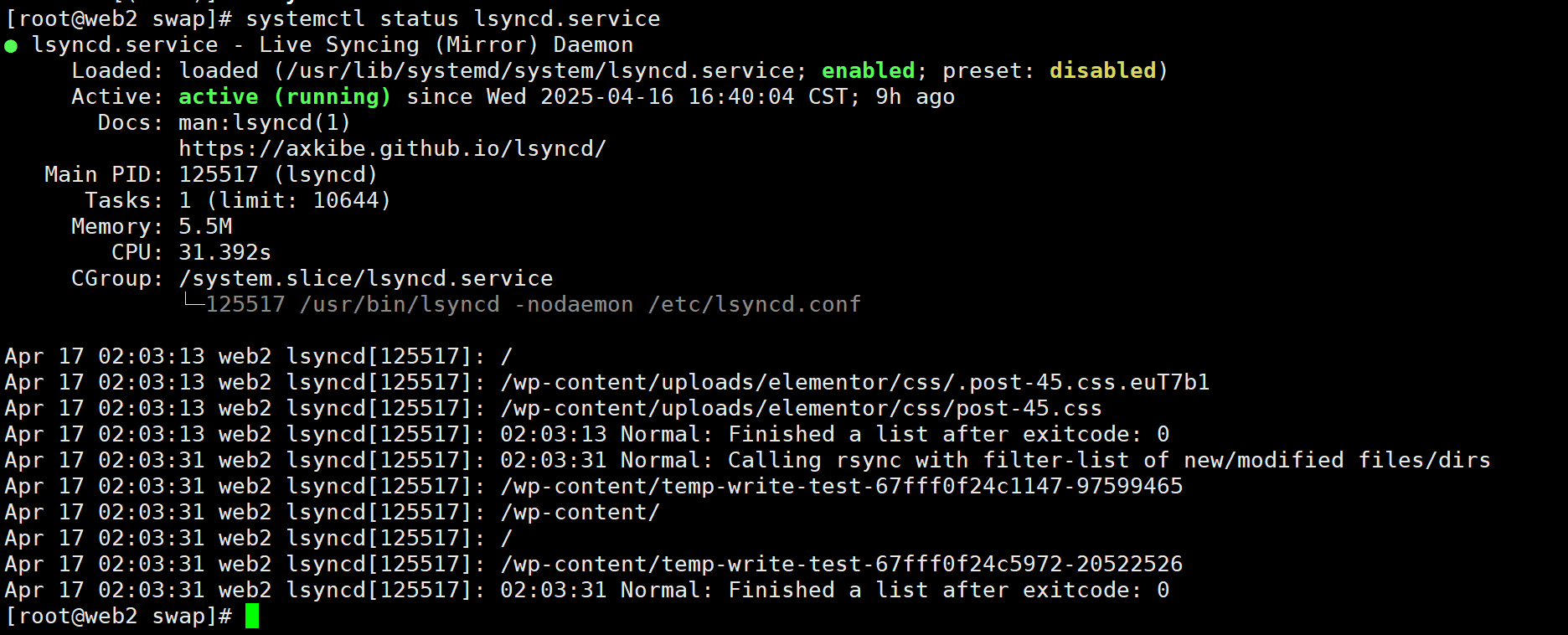Click the post-45.css.euT7b1 temp file log line

(855, 383)
